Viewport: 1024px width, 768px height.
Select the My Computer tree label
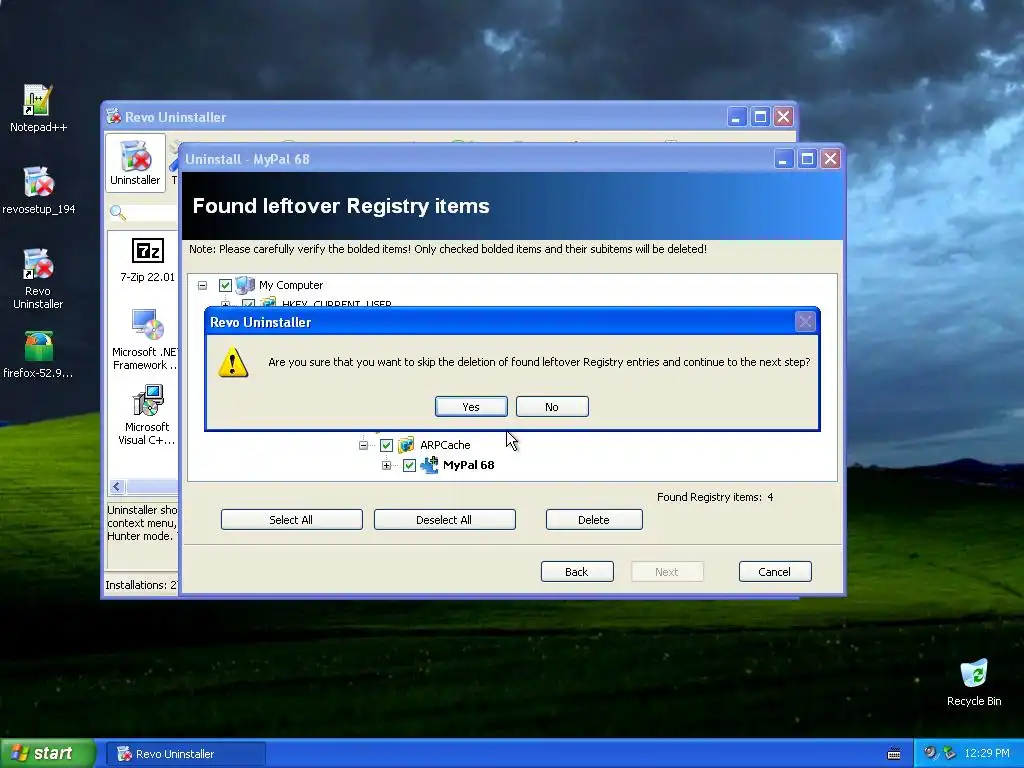(x=291, y=285)
